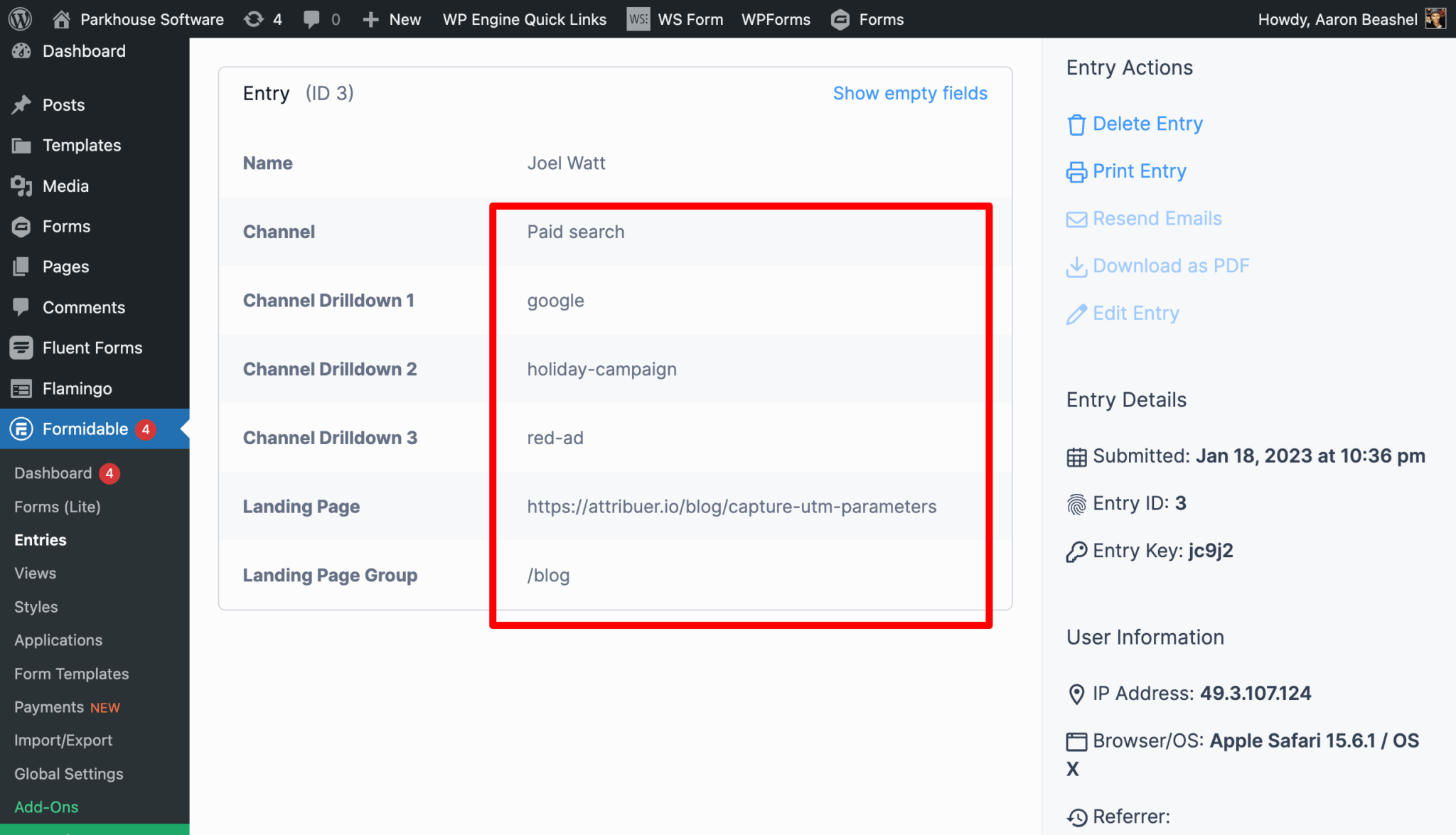Click the Media icon in sidebar
Viewport: 1456px width, 835px height.
pyautogui.click(x=21, y=186)
